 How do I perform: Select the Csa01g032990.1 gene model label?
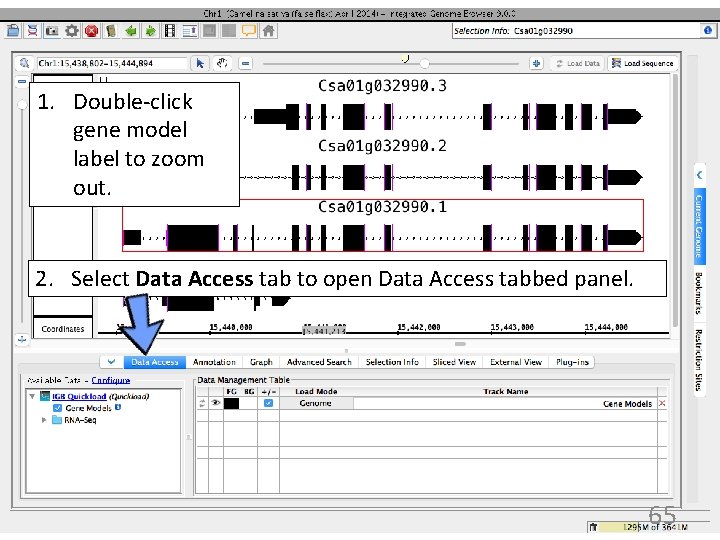382,207
